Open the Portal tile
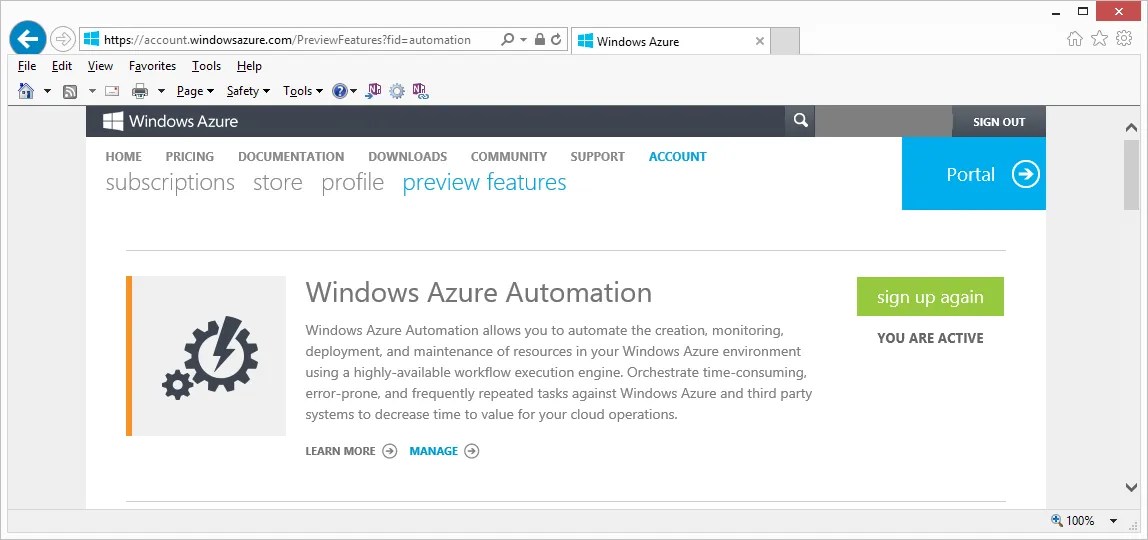Screen dimensions: 1148x540 pyautogui.click(x=974, y=173)
